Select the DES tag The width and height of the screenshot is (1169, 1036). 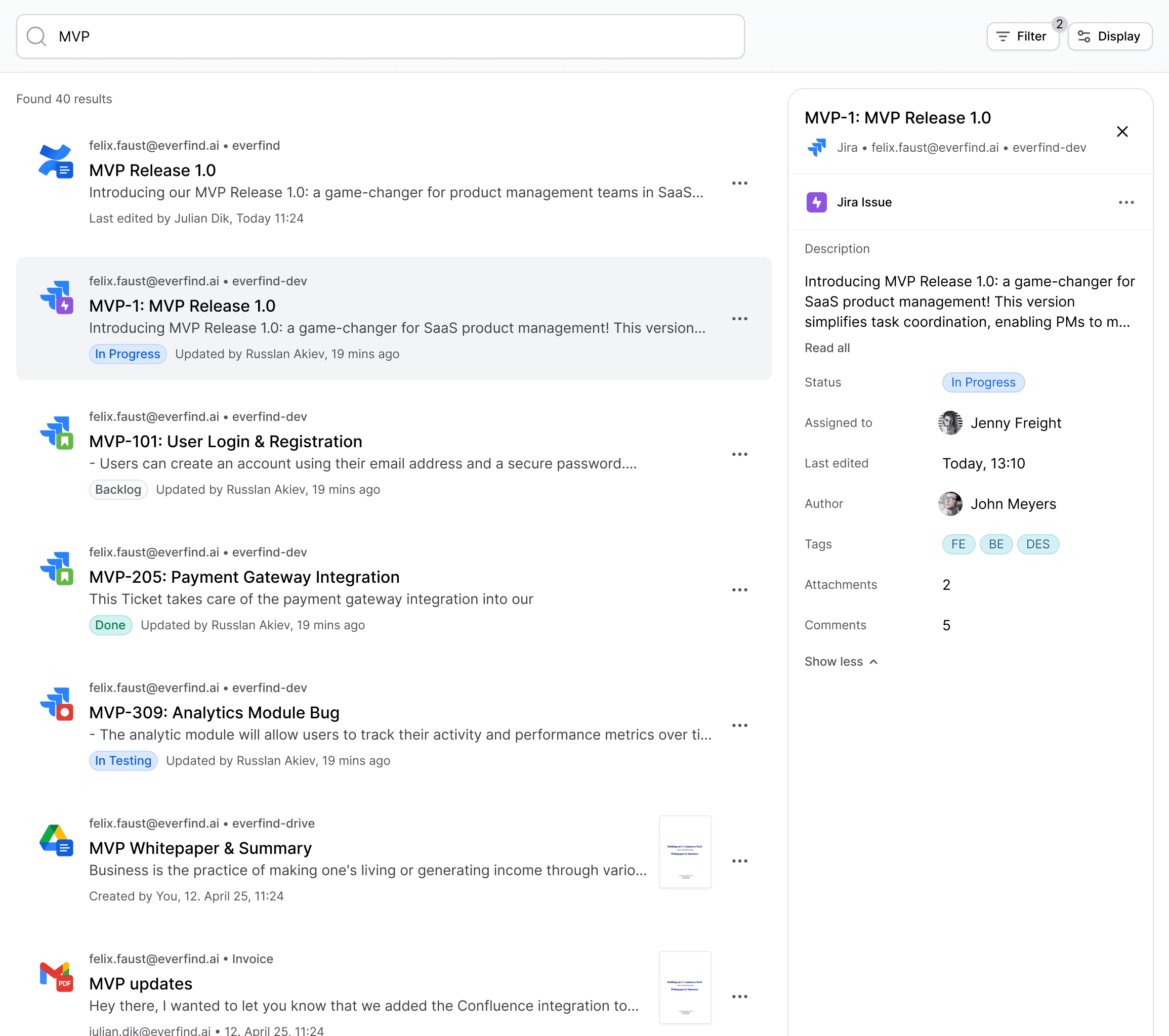click(1038, 544)
